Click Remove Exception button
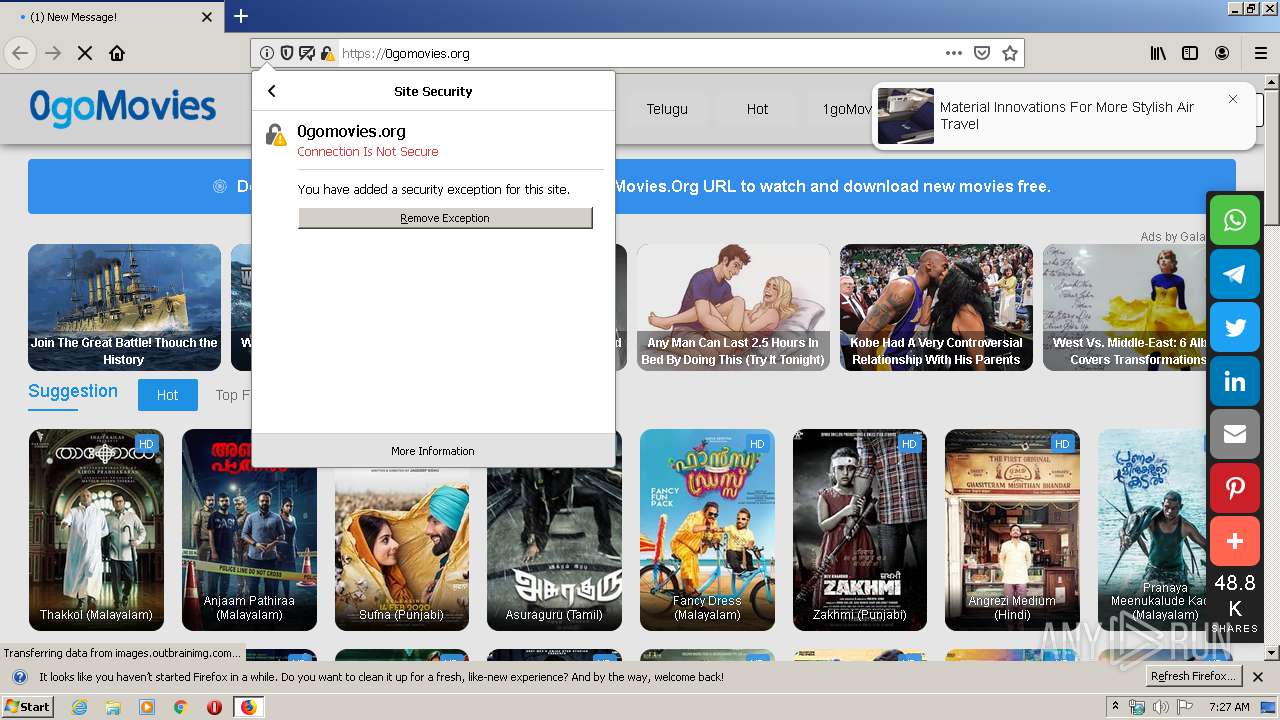 (445, 218)
